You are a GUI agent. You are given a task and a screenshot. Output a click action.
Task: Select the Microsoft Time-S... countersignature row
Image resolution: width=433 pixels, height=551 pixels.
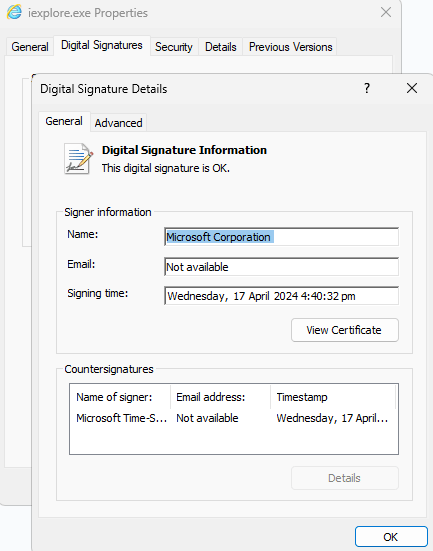(234, 418)
